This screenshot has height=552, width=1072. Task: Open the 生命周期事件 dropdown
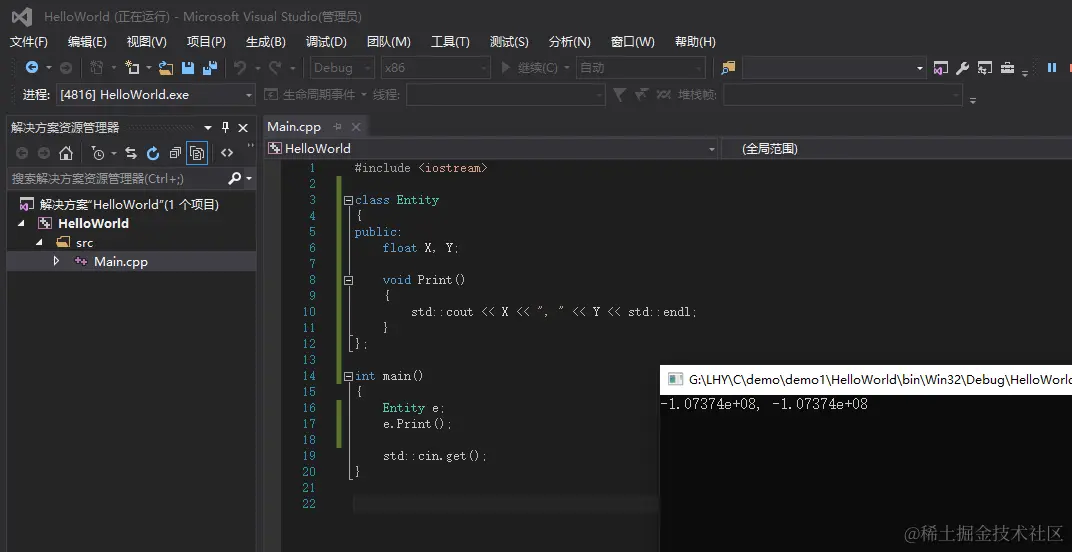pos(317,94)
